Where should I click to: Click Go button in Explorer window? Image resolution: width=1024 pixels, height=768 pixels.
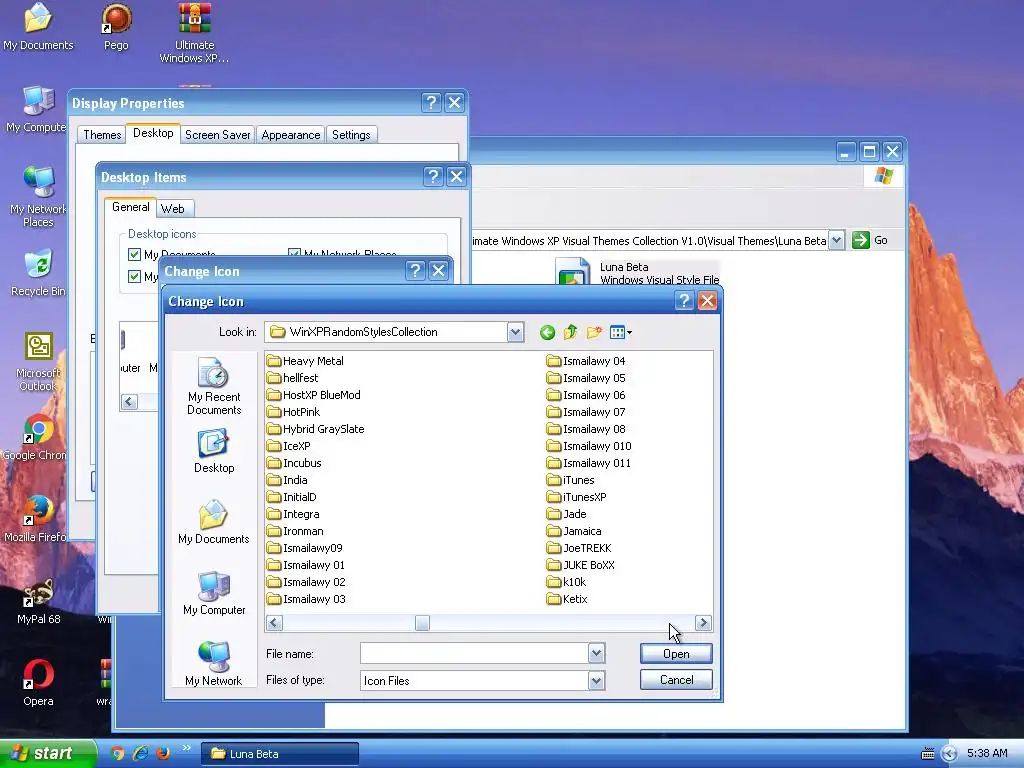(x=871, y=240)
